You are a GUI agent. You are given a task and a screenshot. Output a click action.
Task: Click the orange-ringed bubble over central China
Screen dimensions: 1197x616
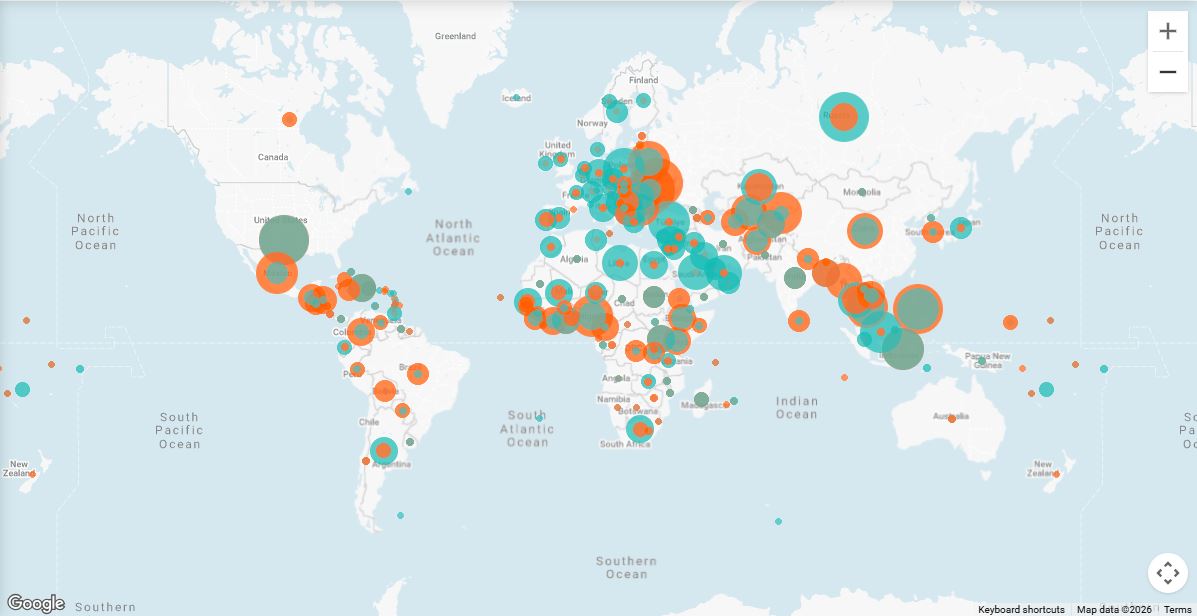click(x=865, y=231)
